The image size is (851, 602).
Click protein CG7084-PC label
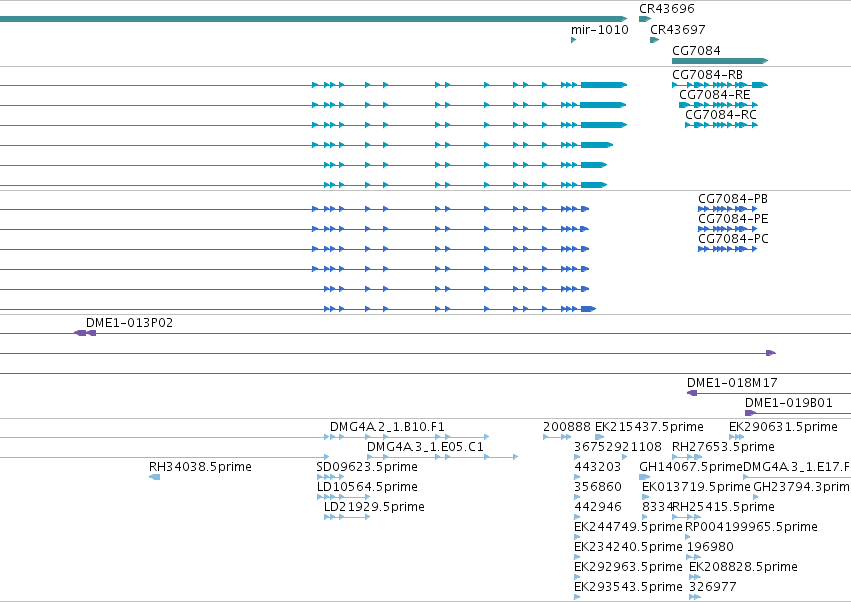[x=733, y=239]
